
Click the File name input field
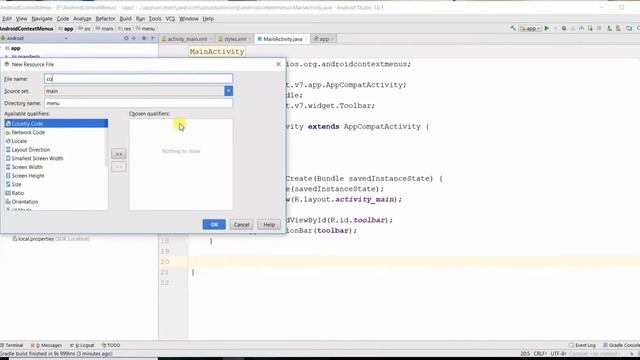[138, 79]
